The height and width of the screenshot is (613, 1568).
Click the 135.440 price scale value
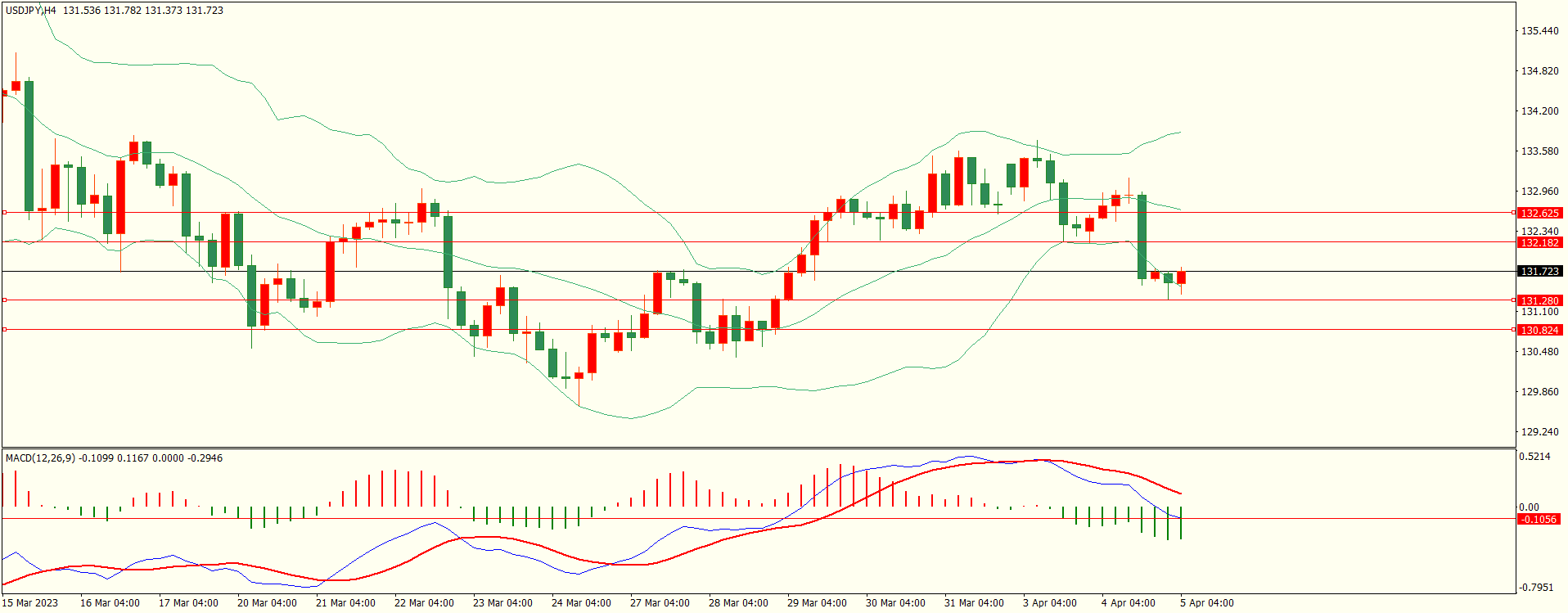[x=1539, y=31]
